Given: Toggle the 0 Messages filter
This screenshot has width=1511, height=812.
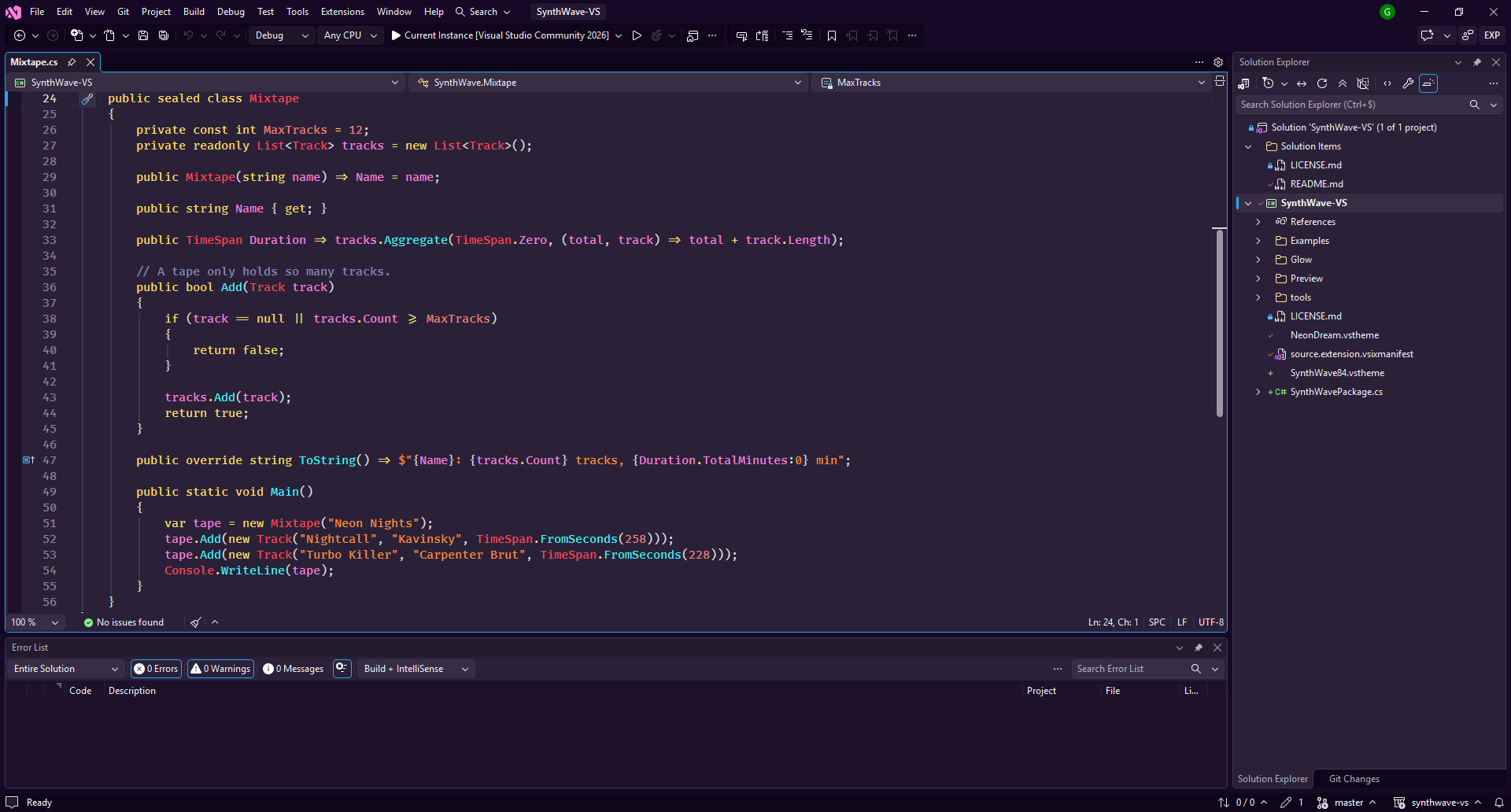Looking at the screenshot, I should (x=293, y=669).
